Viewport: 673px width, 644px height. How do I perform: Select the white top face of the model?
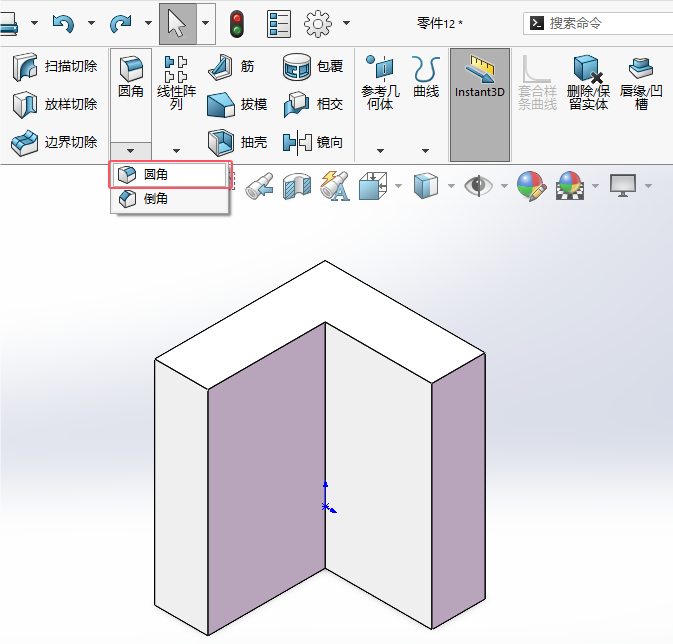pos(325,296)
